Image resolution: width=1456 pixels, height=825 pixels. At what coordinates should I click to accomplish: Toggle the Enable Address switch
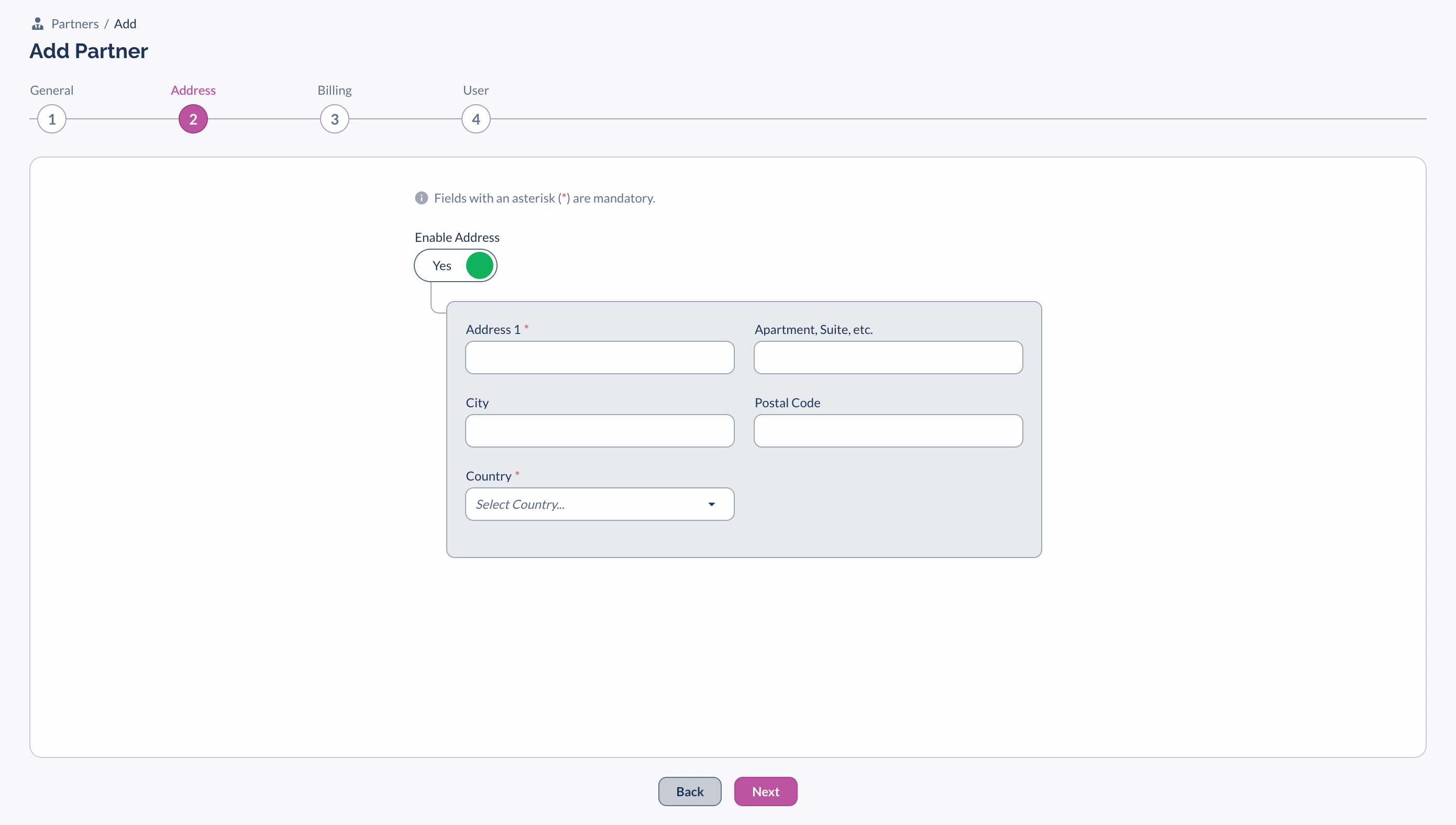point(455,265)
